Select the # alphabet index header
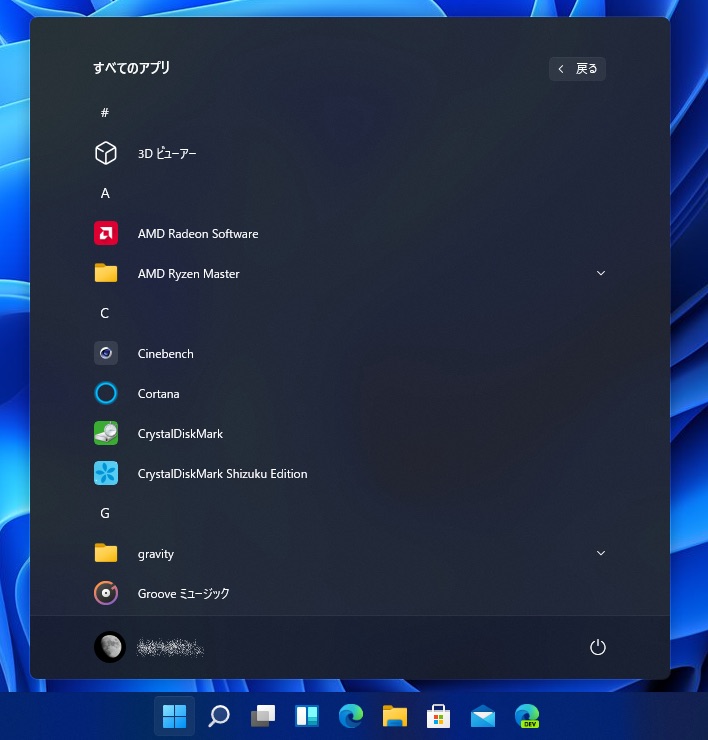Viewport: 708px width, 740px height. point(105,112)
